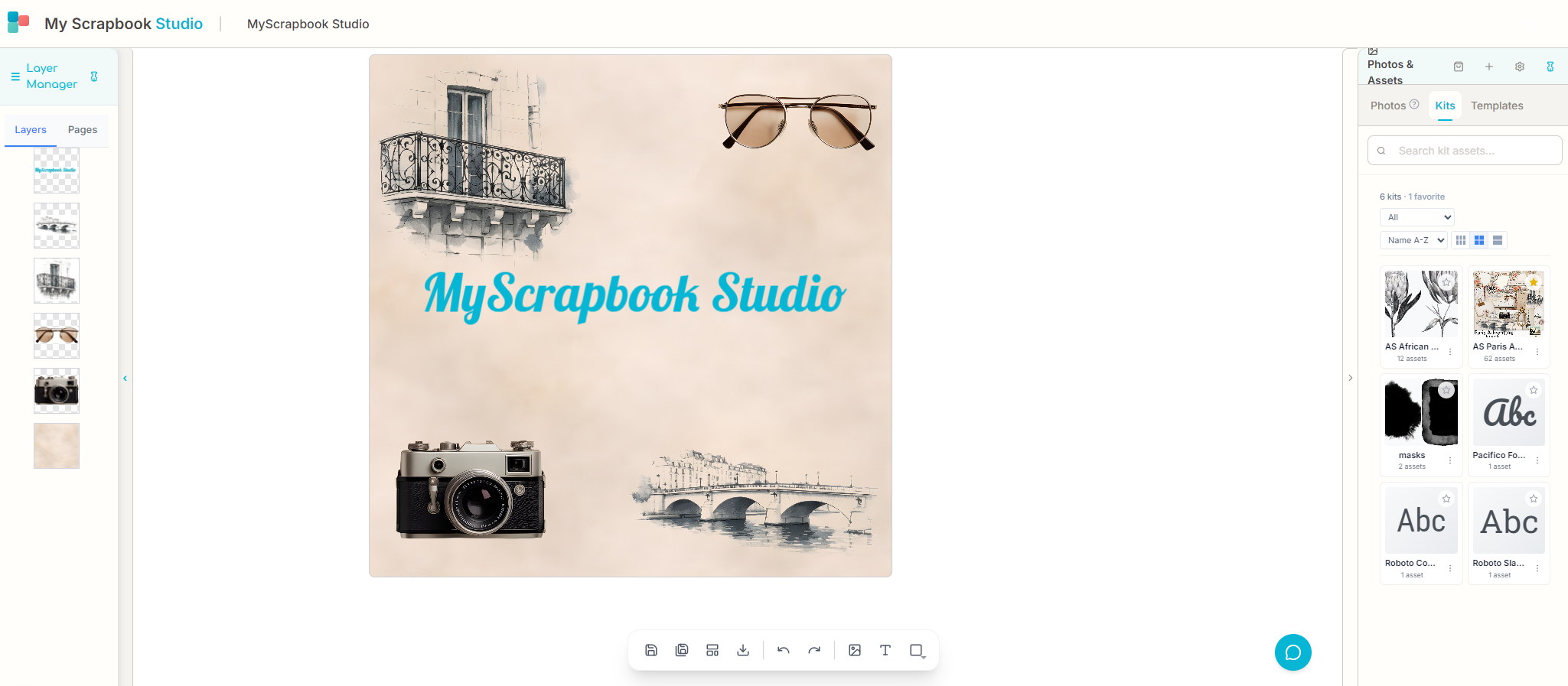Click the help icon next to Photos tab
The image size is (1568, 686).
click(x=1414, y=104)
